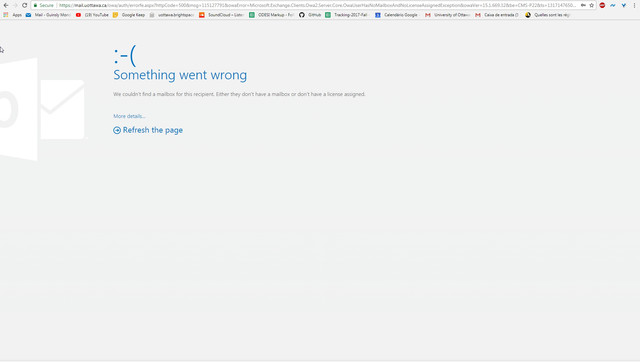The image size is (640, 362).
Task: Click the browser forward arrow
Action: [16, 5]
